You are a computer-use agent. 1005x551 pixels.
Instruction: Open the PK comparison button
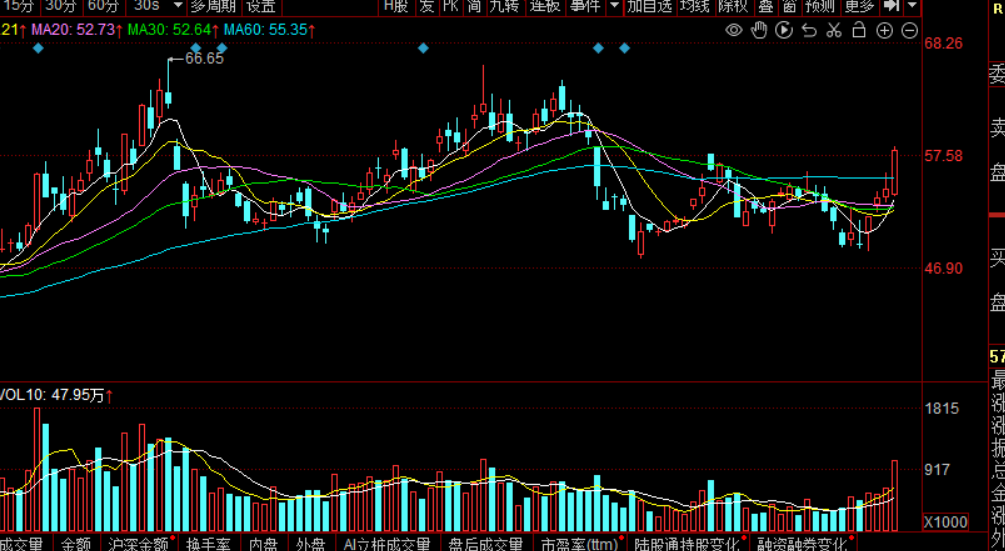pos(451,6)
